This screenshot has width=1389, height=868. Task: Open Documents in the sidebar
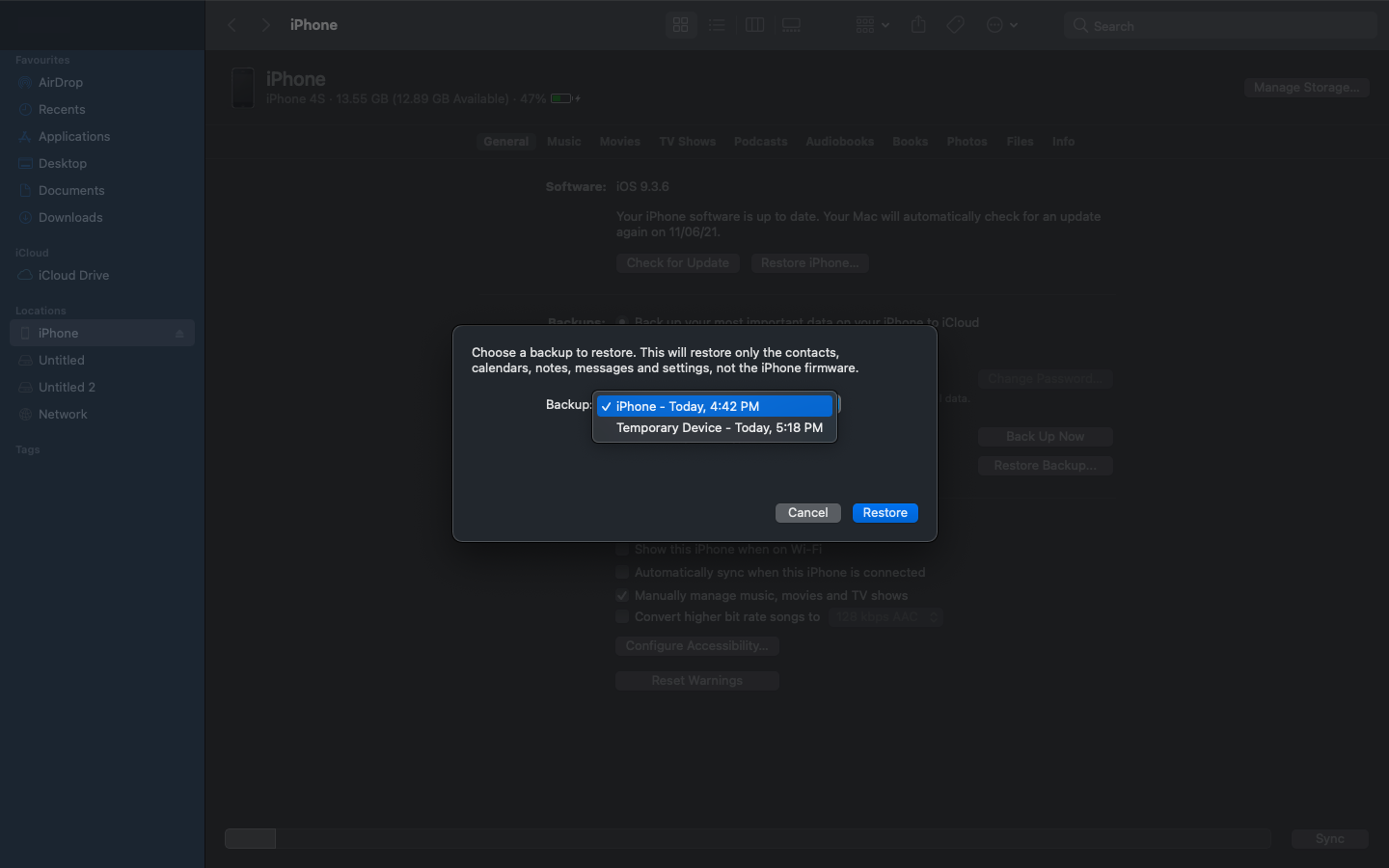tap(102, 191)
